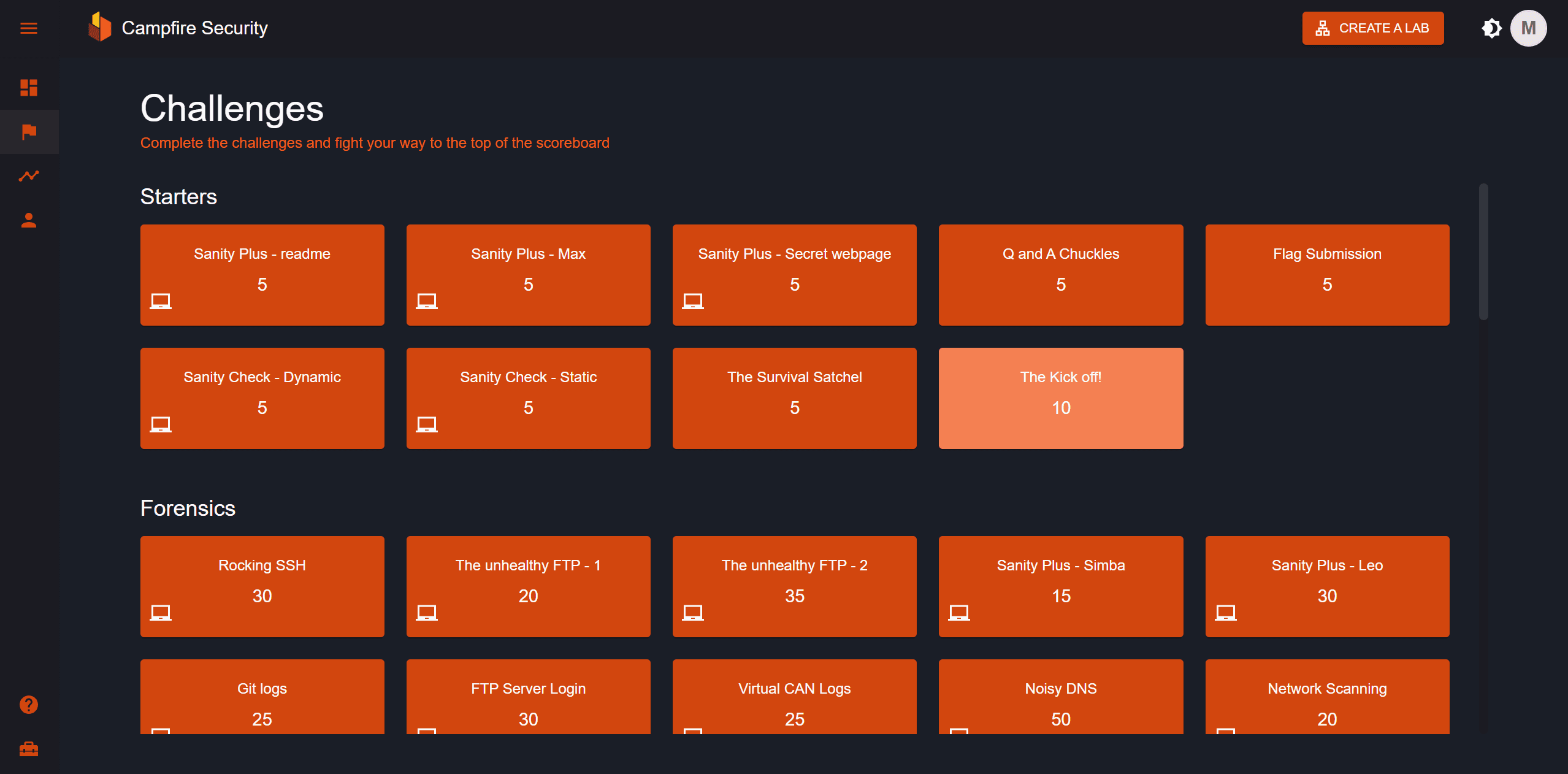Viewport: 1568px width, 774px height.
Task: Open the Noisy DNS challenge card
Action: click(x=1060, y=699)
